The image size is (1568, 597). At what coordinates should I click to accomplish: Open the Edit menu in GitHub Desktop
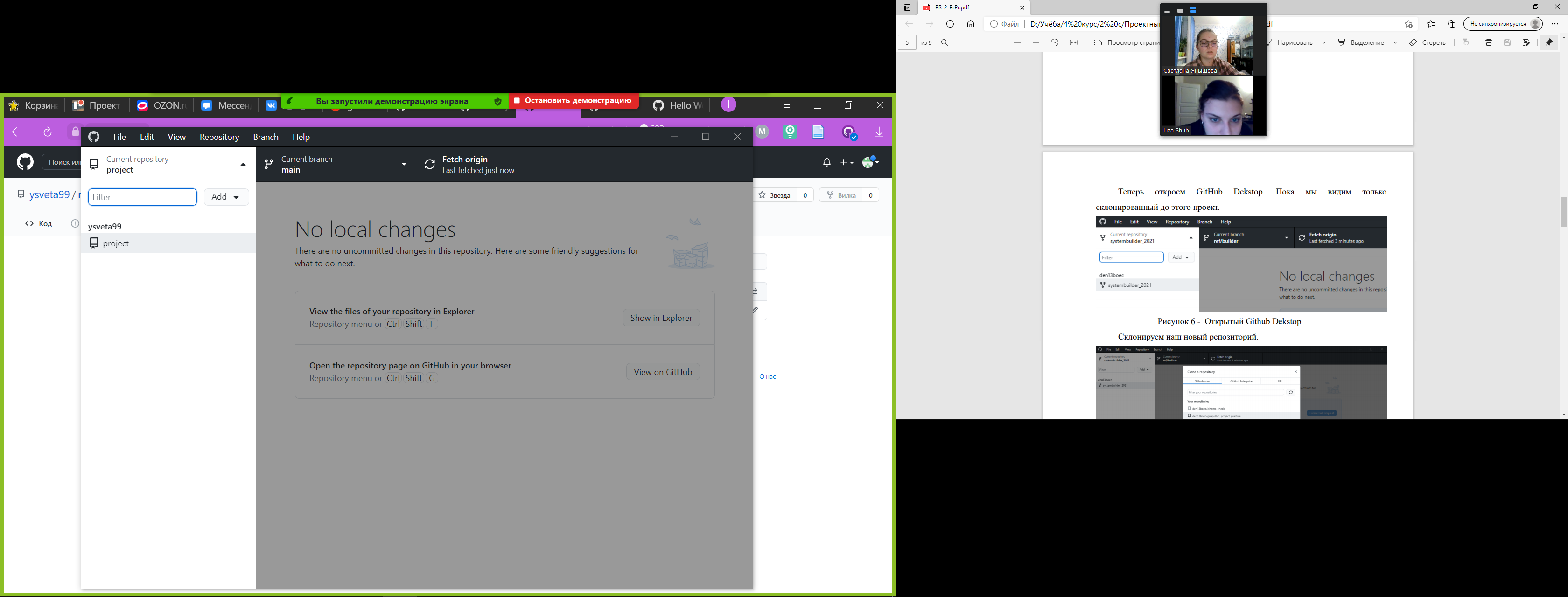pyautogui.click(x=147, y=137)
